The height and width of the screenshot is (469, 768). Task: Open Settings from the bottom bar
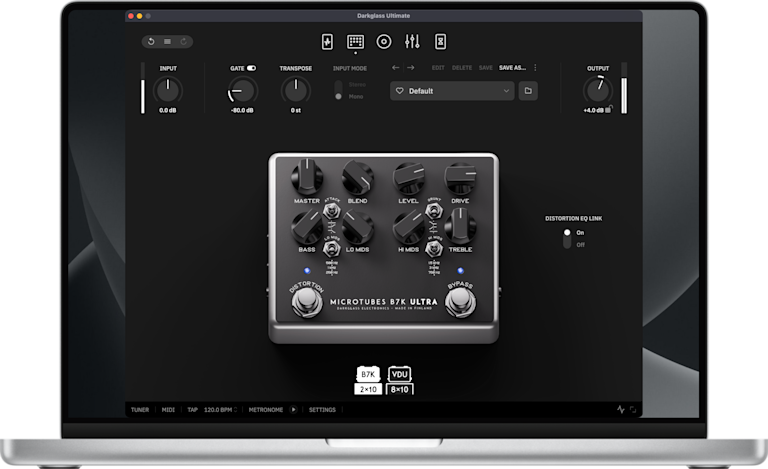tap(322, 409)
